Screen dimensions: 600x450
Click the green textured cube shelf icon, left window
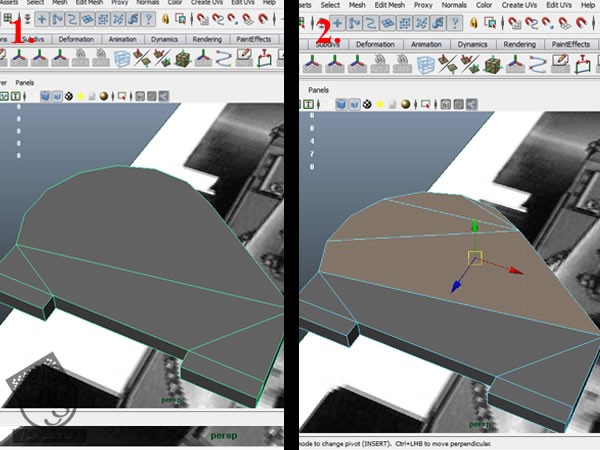182,60
